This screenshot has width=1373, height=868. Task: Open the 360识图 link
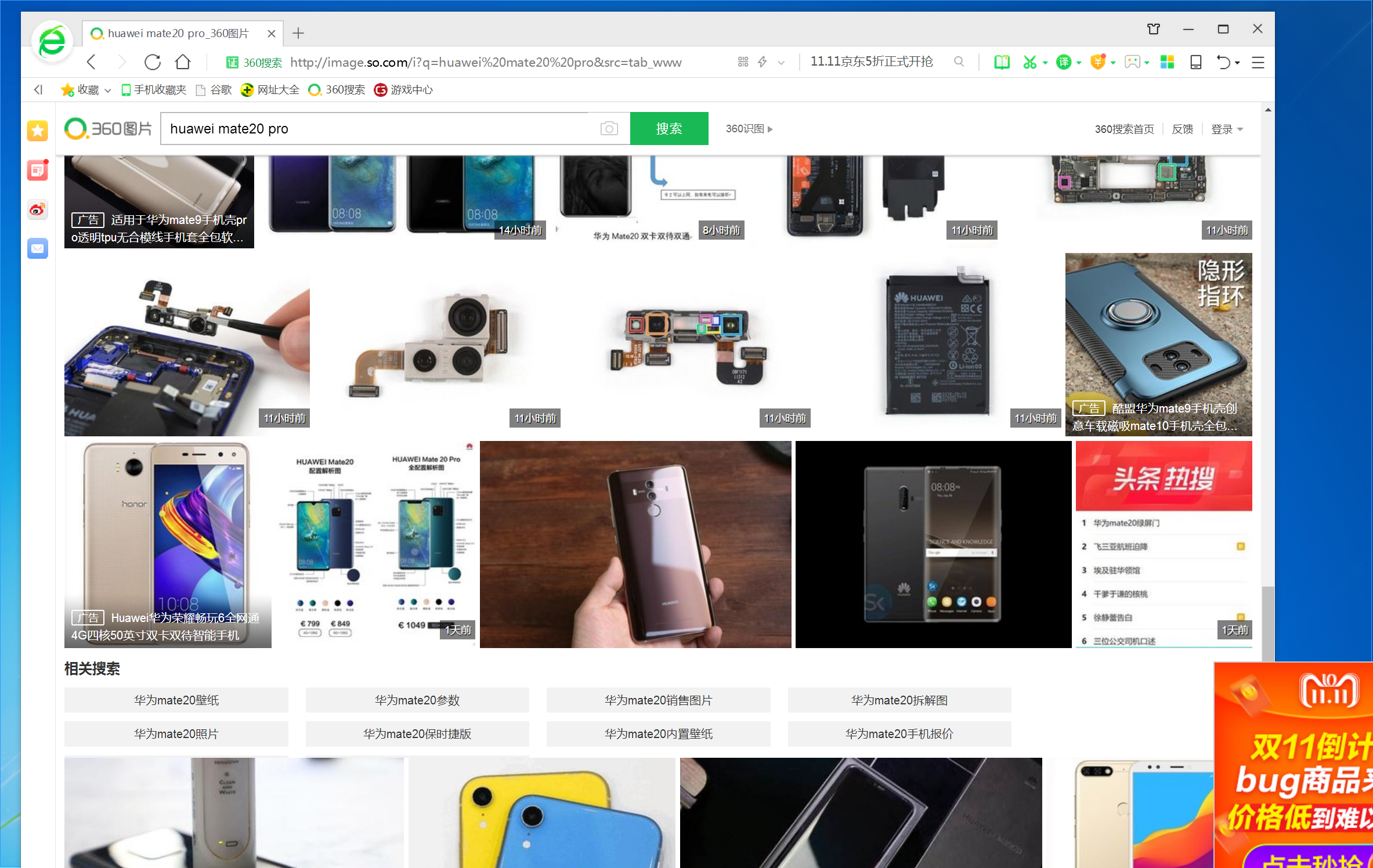749,129
